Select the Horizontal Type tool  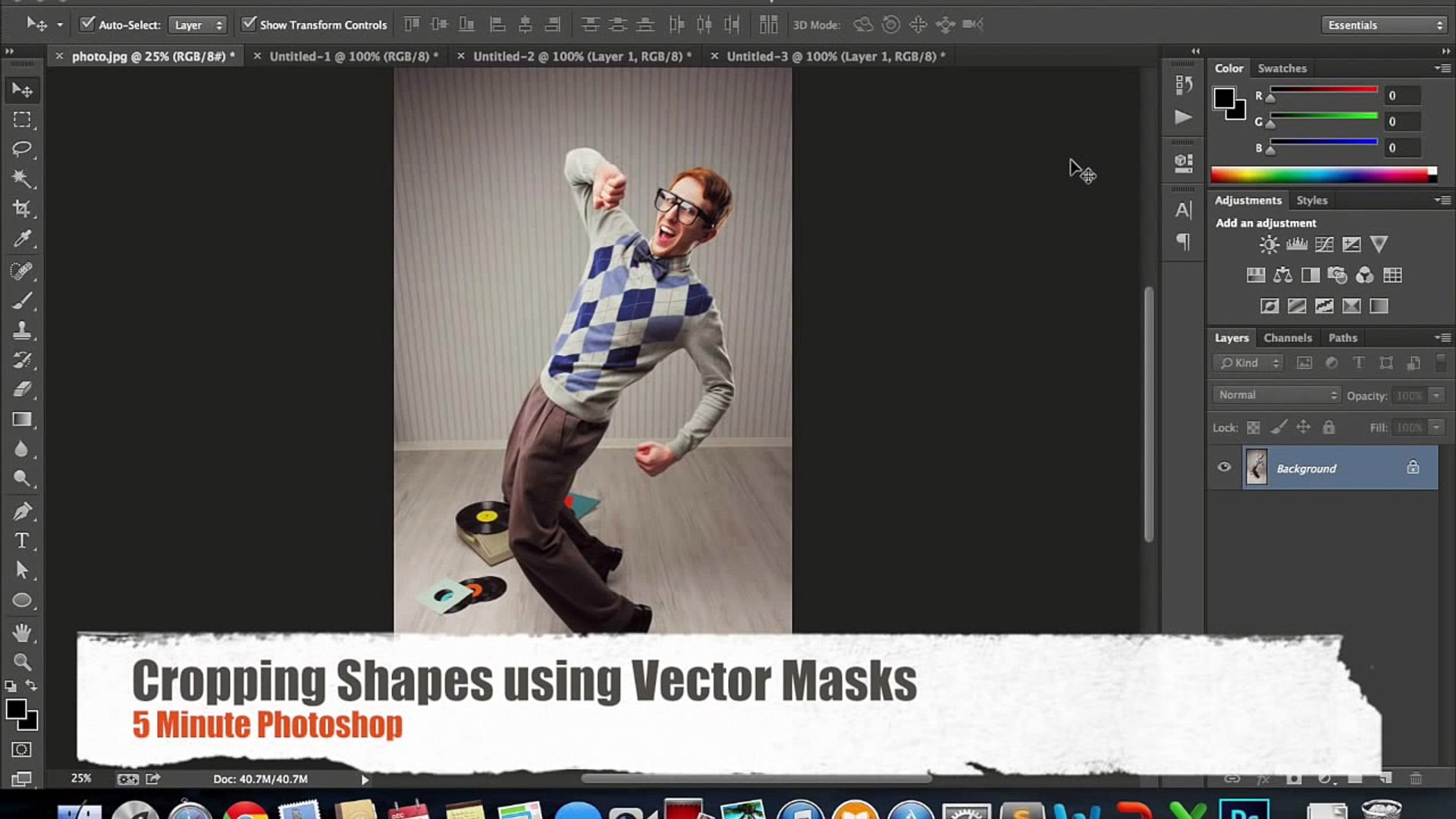coord(21,541)
